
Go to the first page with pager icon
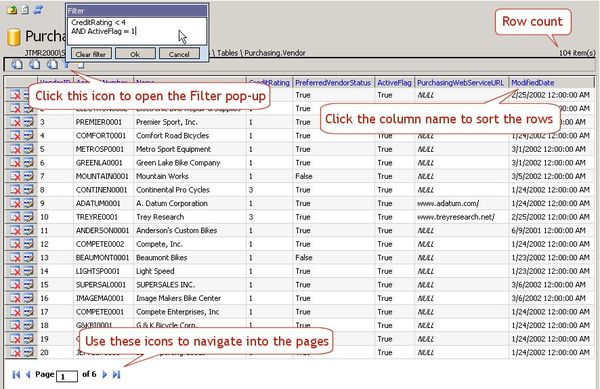pos(16,374)
